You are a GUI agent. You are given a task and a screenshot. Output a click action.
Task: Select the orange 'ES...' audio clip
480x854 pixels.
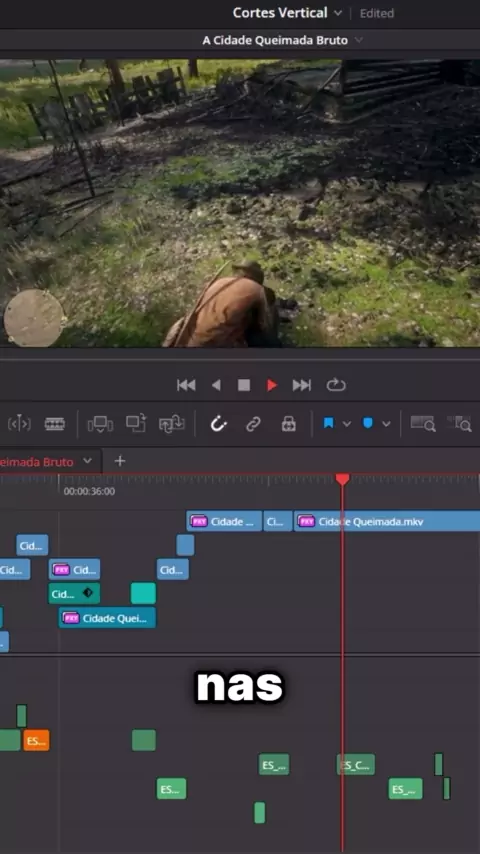tap(37, 741)
